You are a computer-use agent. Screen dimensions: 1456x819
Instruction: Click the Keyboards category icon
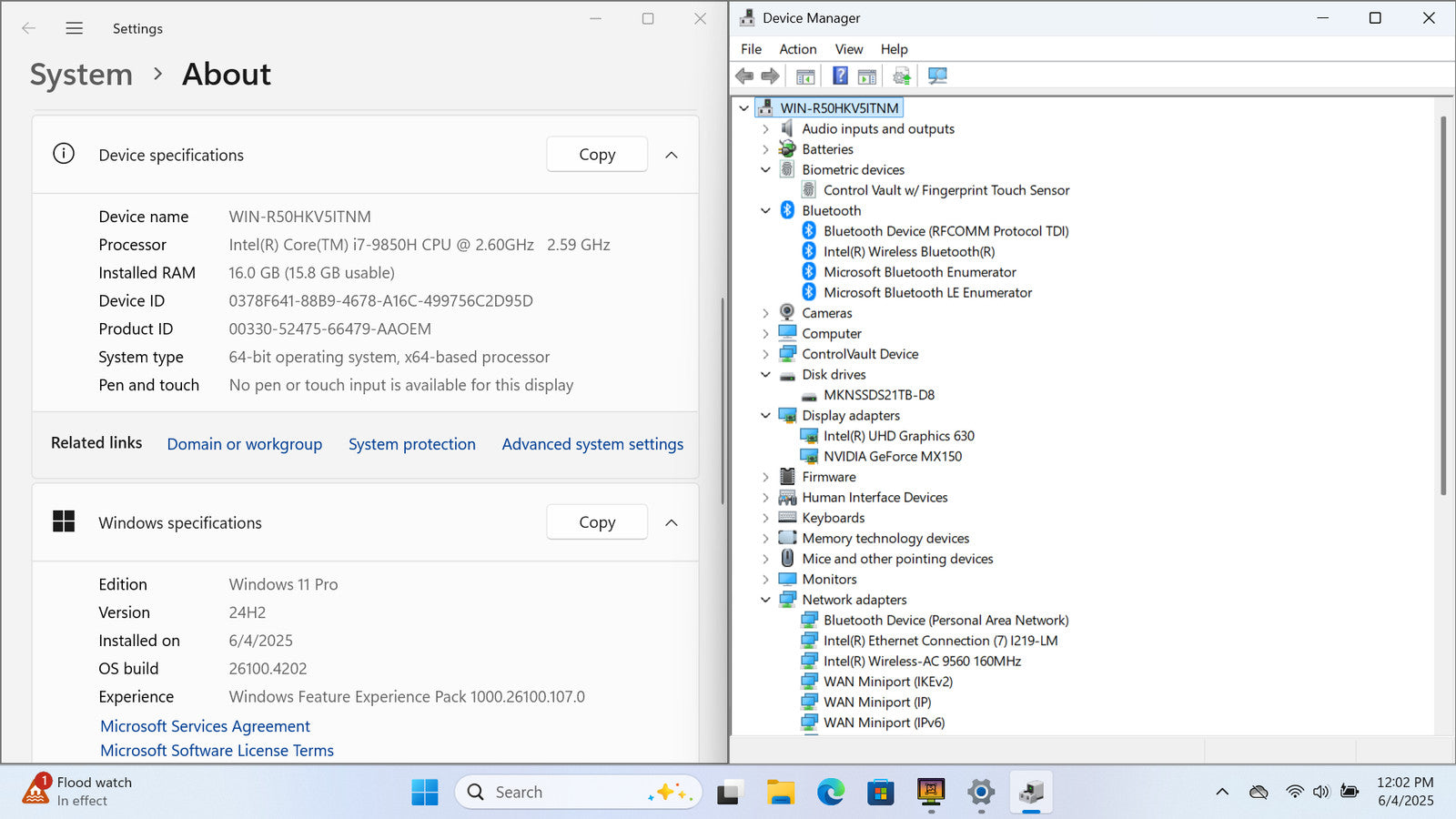787,518
